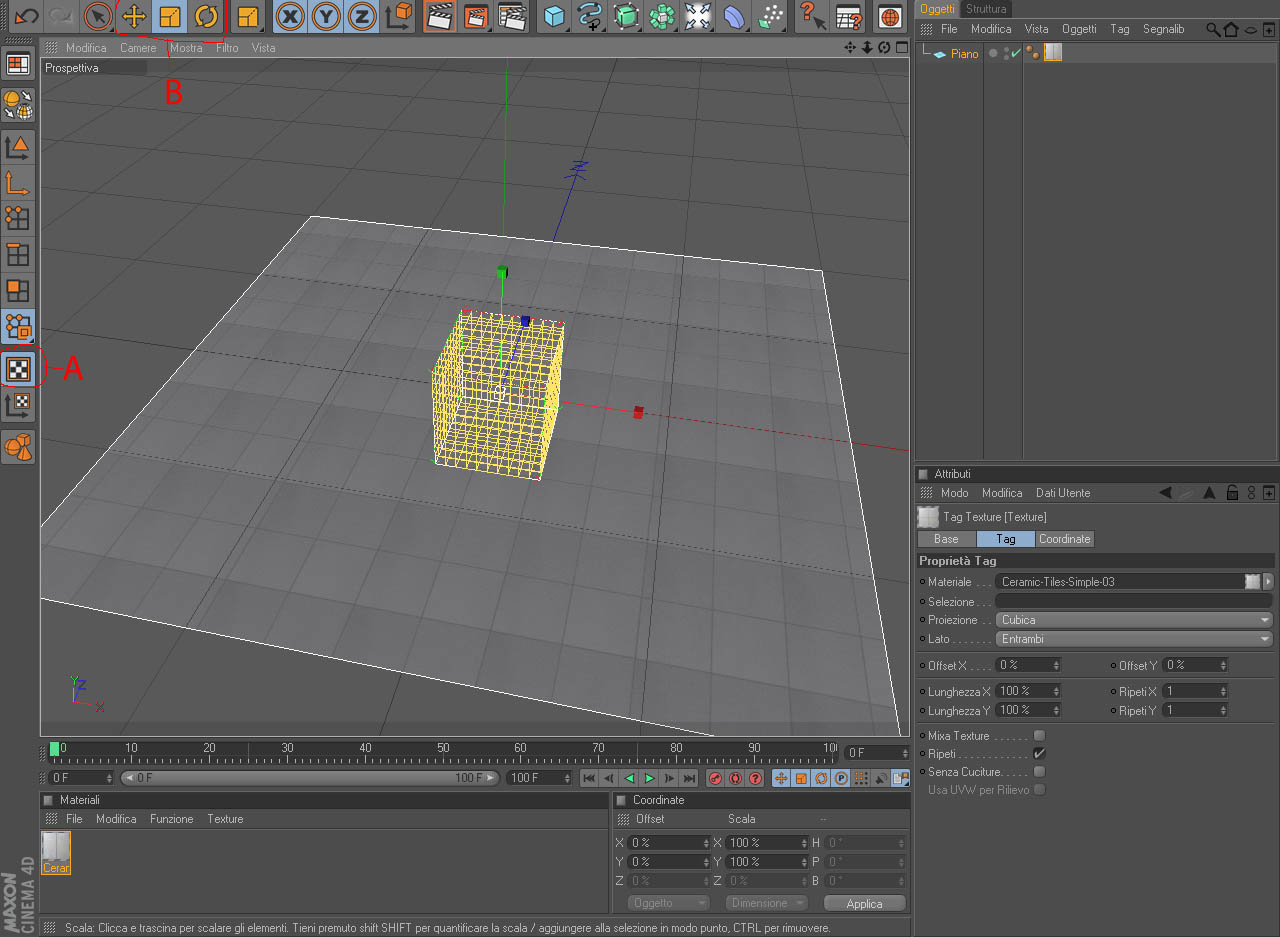
Task: Select the Texture Axis tool
Action: point(18,405)
